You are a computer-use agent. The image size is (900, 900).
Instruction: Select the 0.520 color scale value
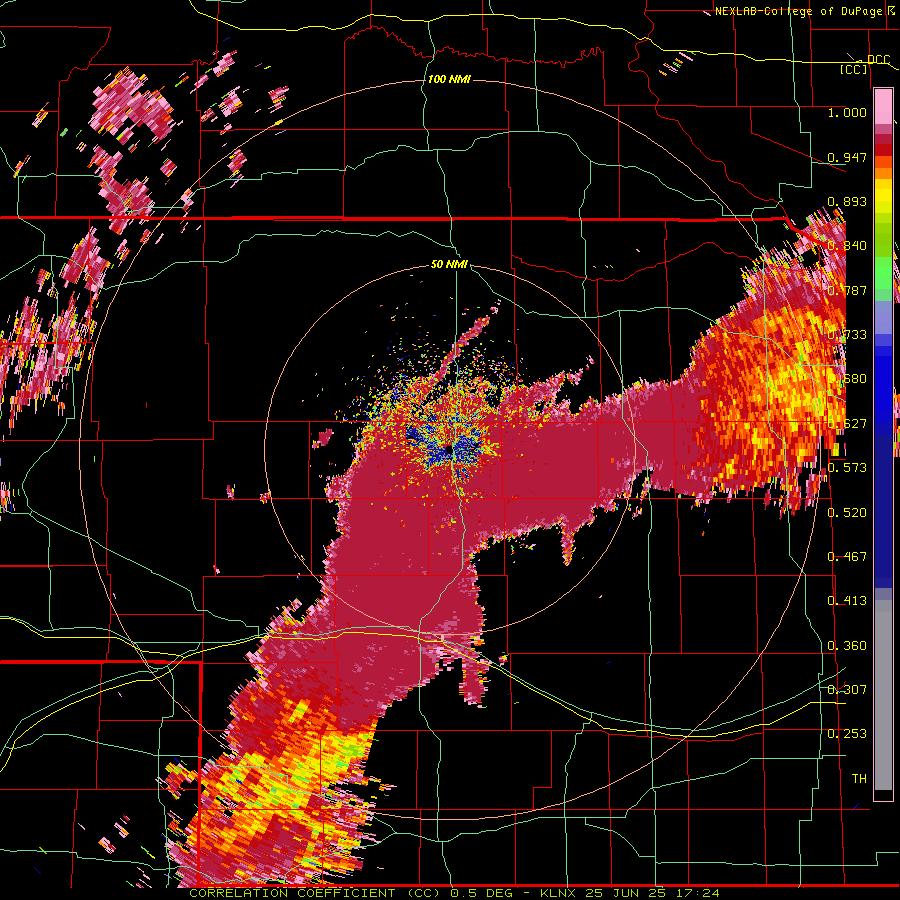click(847, 512)
